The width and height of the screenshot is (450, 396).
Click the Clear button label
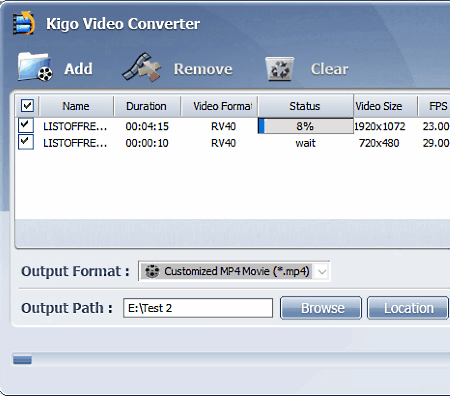pos(329,69)
